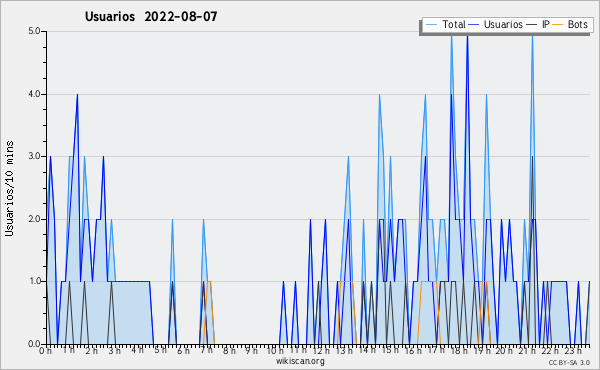
Task: Click the '7 h' x-axis label
Action: 206,350
